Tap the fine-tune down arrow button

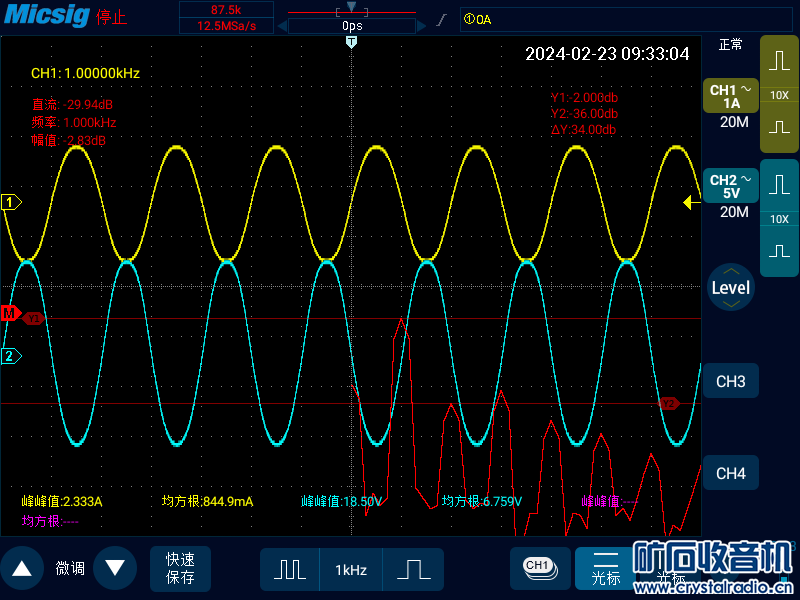tap(115, 568)
